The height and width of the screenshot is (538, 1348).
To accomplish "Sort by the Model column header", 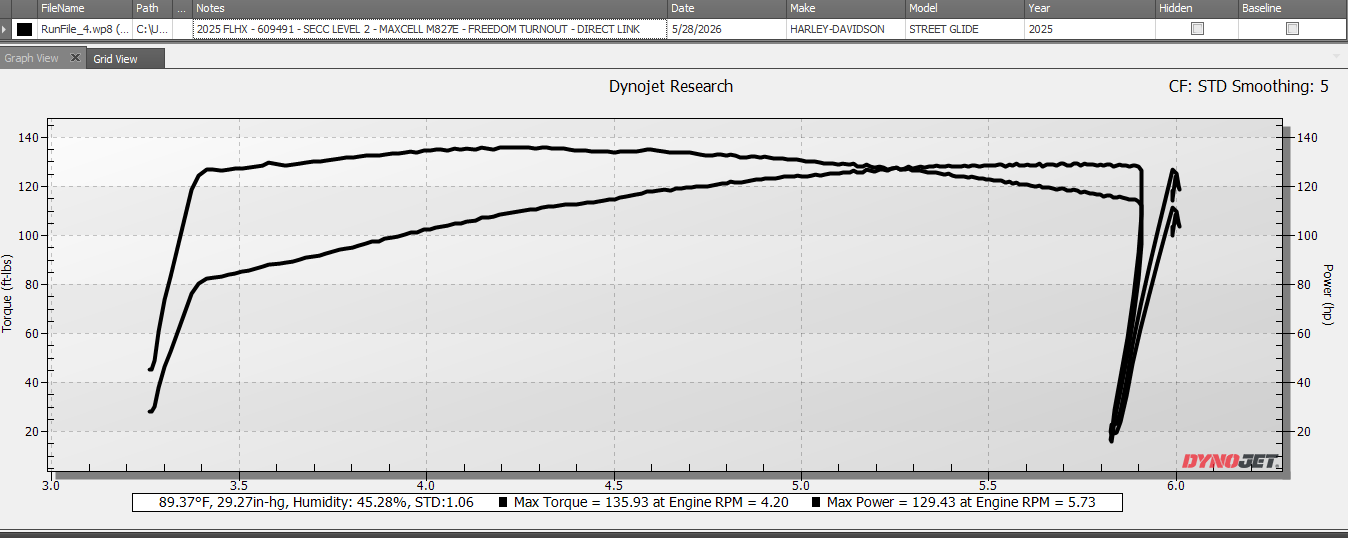I will click(964, 8).
